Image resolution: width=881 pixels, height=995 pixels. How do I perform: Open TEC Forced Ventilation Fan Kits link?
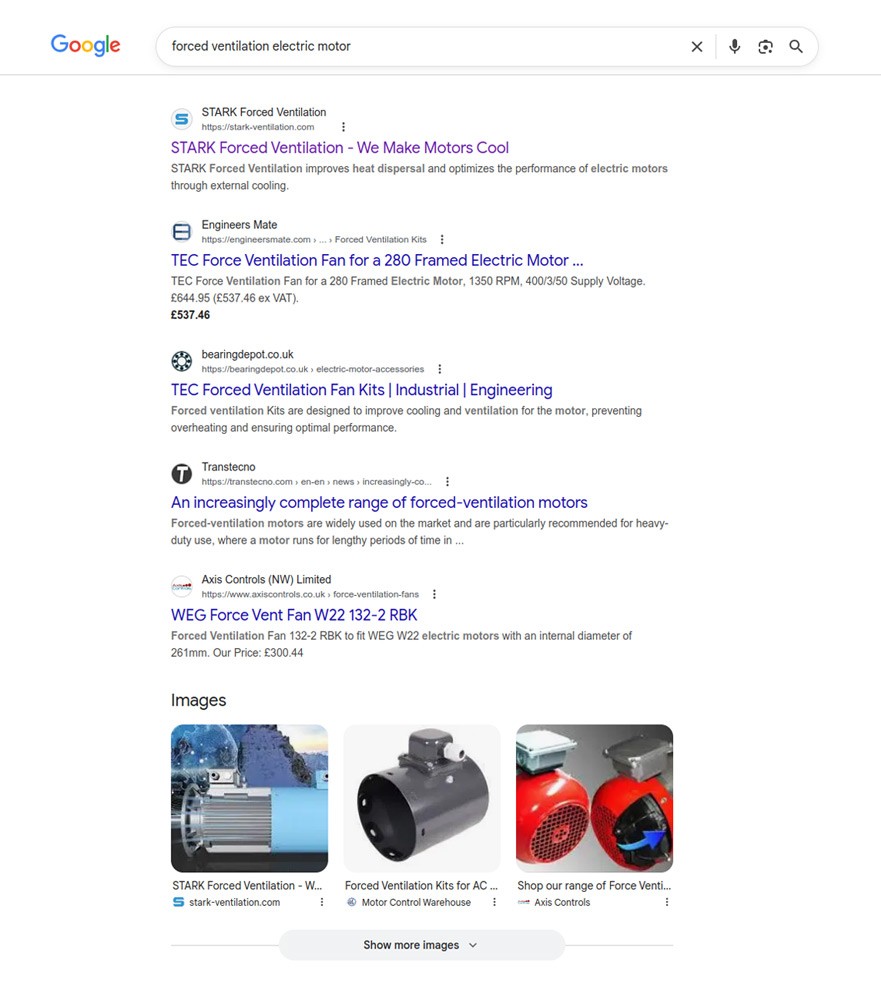(x=361, y=390)
